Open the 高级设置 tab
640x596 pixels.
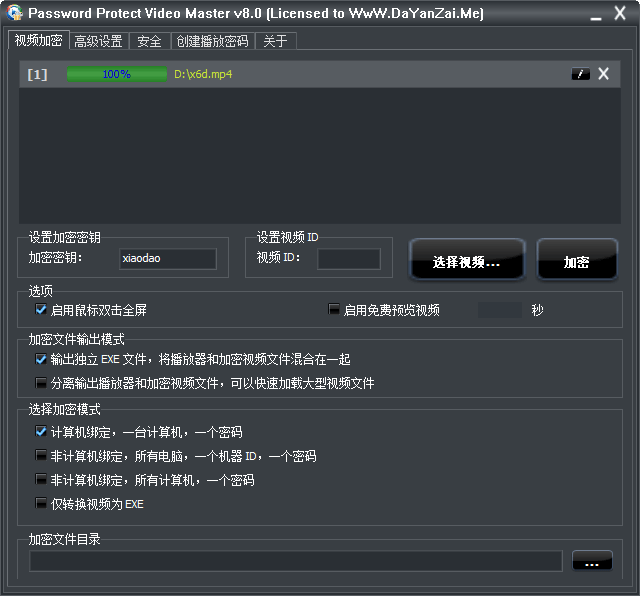98,41
